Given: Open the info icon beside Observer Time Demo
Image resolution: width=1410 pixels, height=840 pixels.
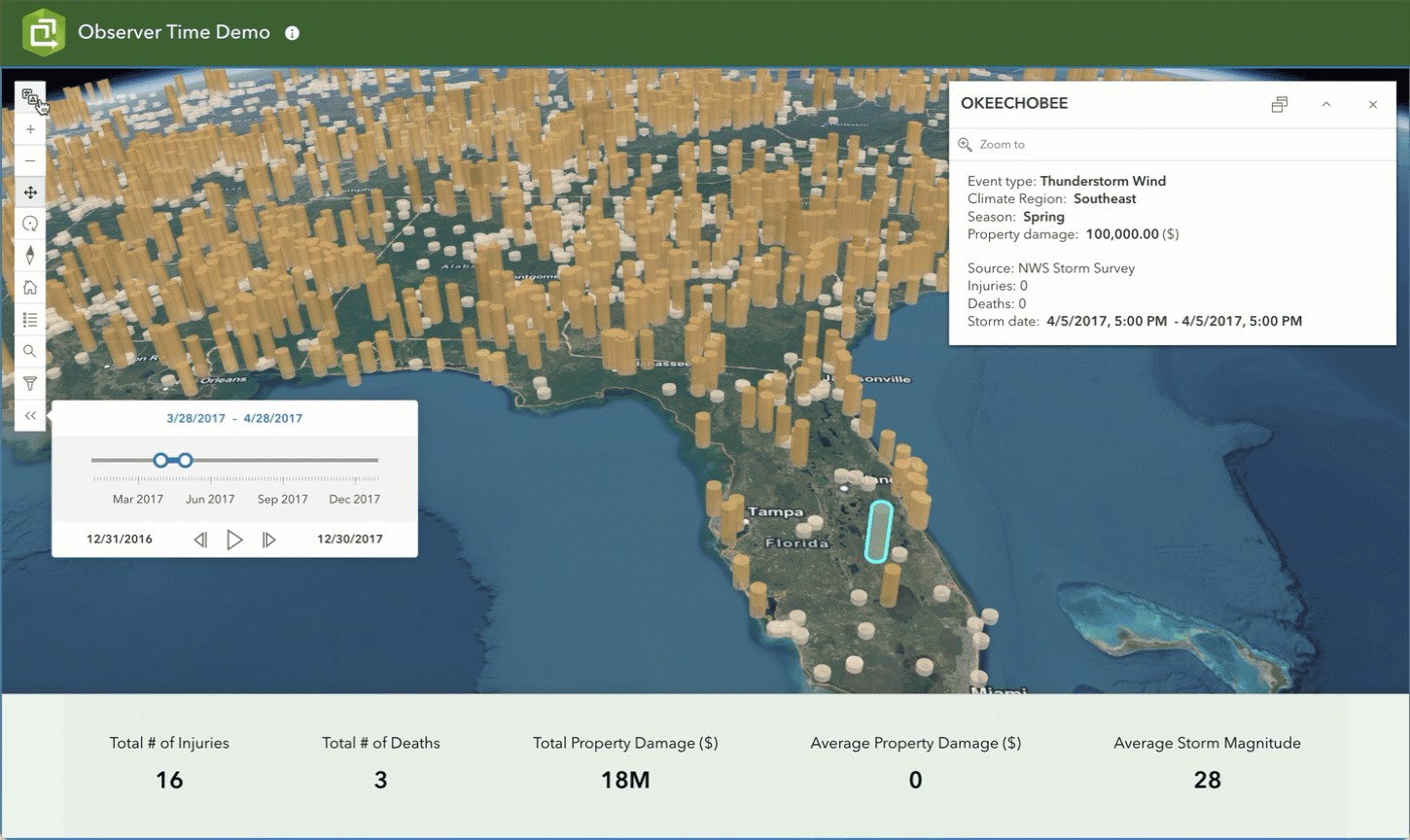Looking at the screenshot, I should coord(292,33).
